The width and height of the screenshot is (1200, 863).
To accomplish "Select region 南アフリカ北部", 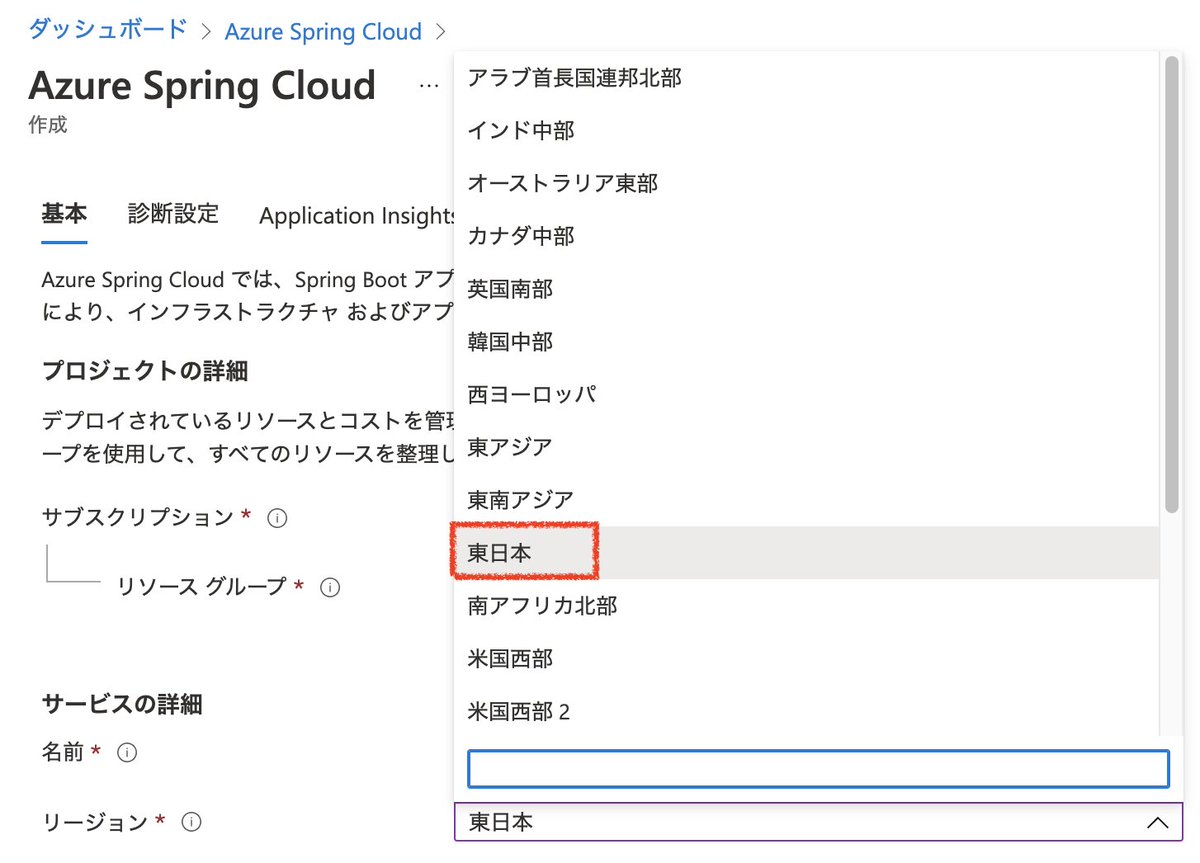I will tap(806, 606).
